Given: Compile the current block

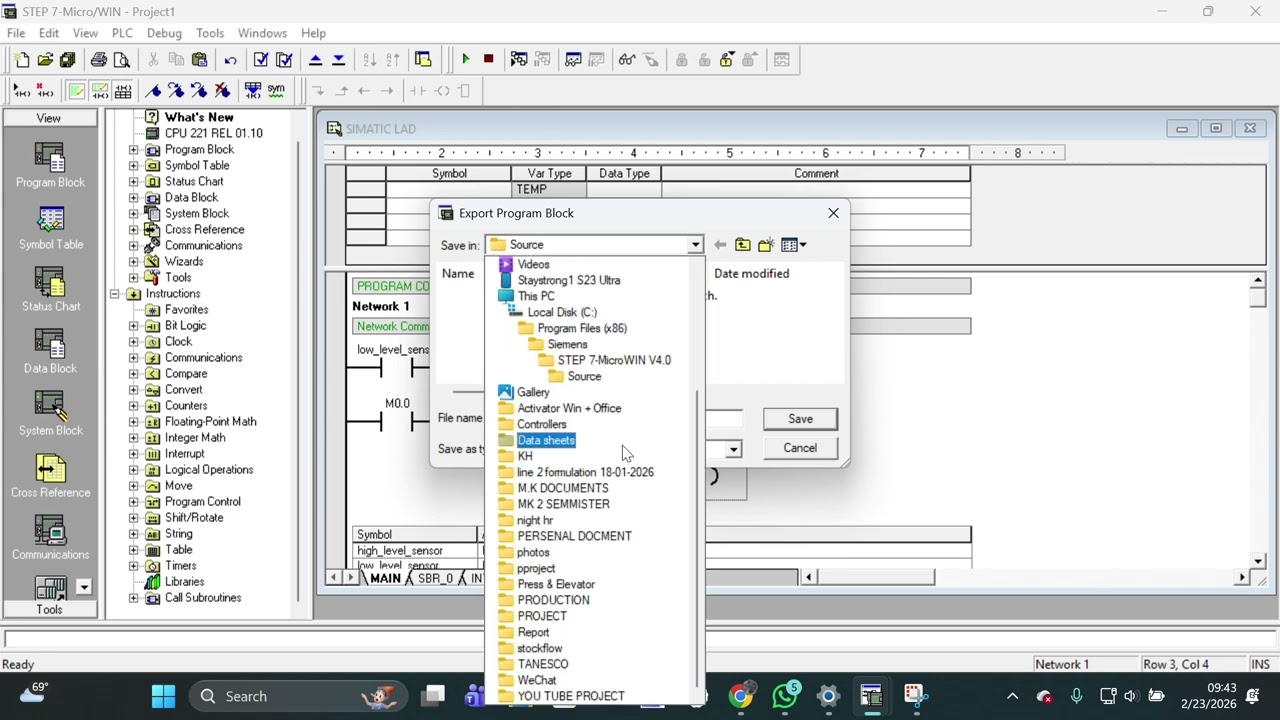Looking at the screenshot, I should [x=261, y=60].
